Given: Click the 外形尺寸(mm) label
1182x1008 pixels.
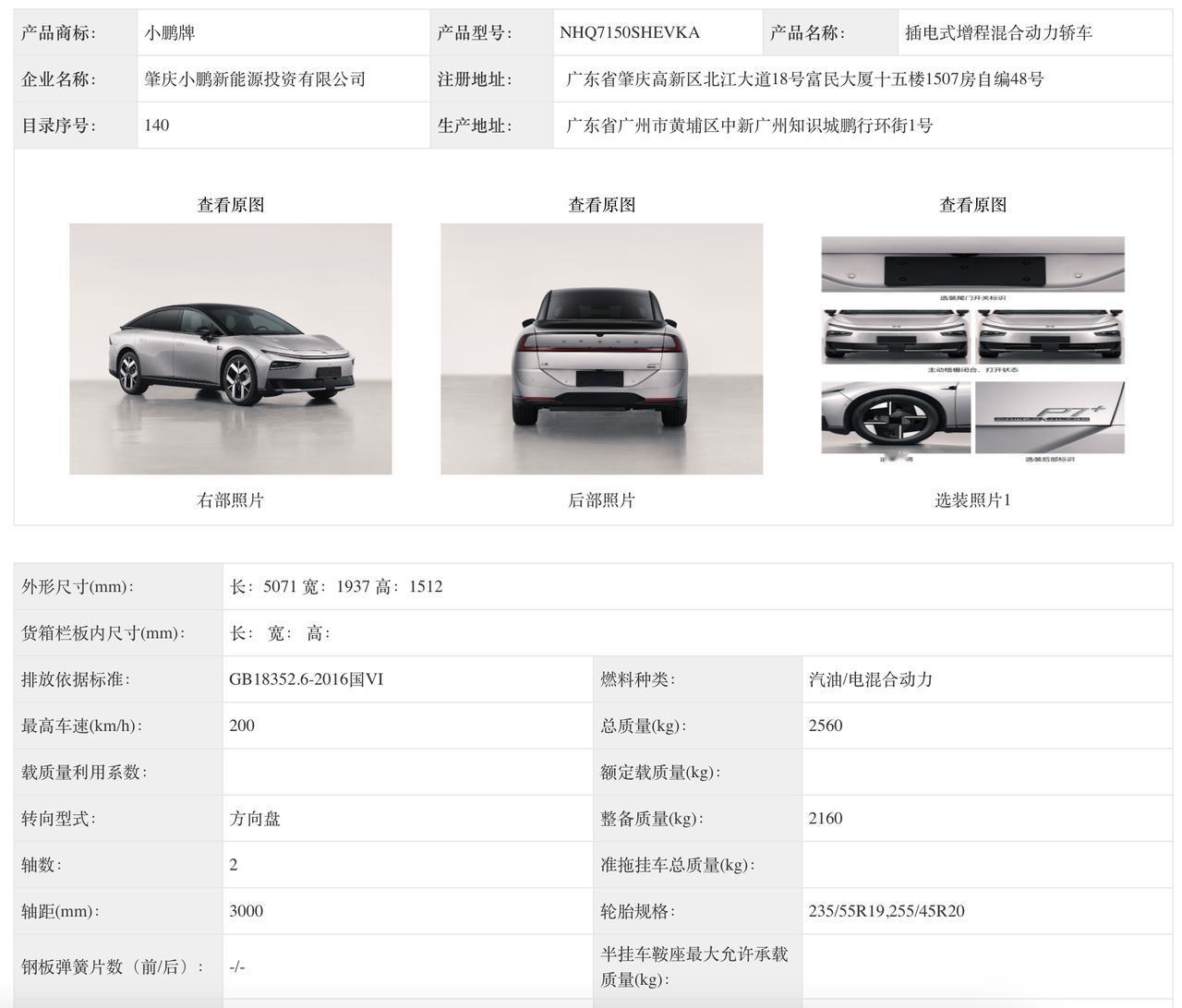Looking at the screenshot, I should tap(78, 587).
